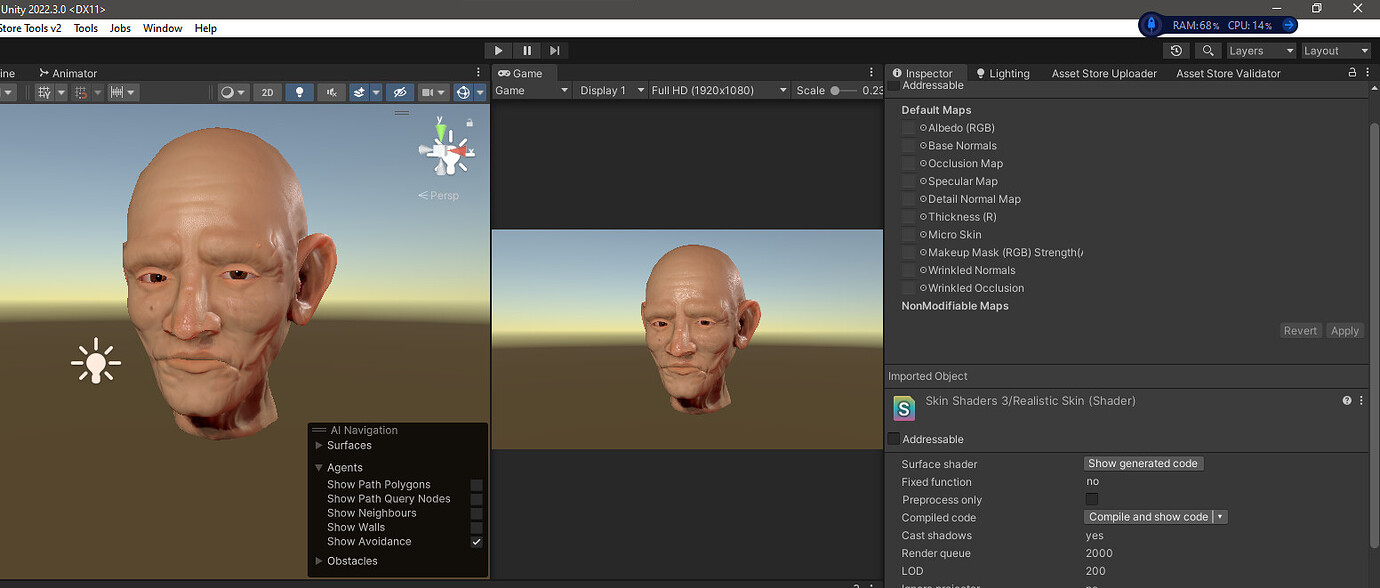Screen dimensions: 1380x588
Task: Open the Display 1 dropdown in Game view
Action: pyautogui.click(x=610, y=89)
